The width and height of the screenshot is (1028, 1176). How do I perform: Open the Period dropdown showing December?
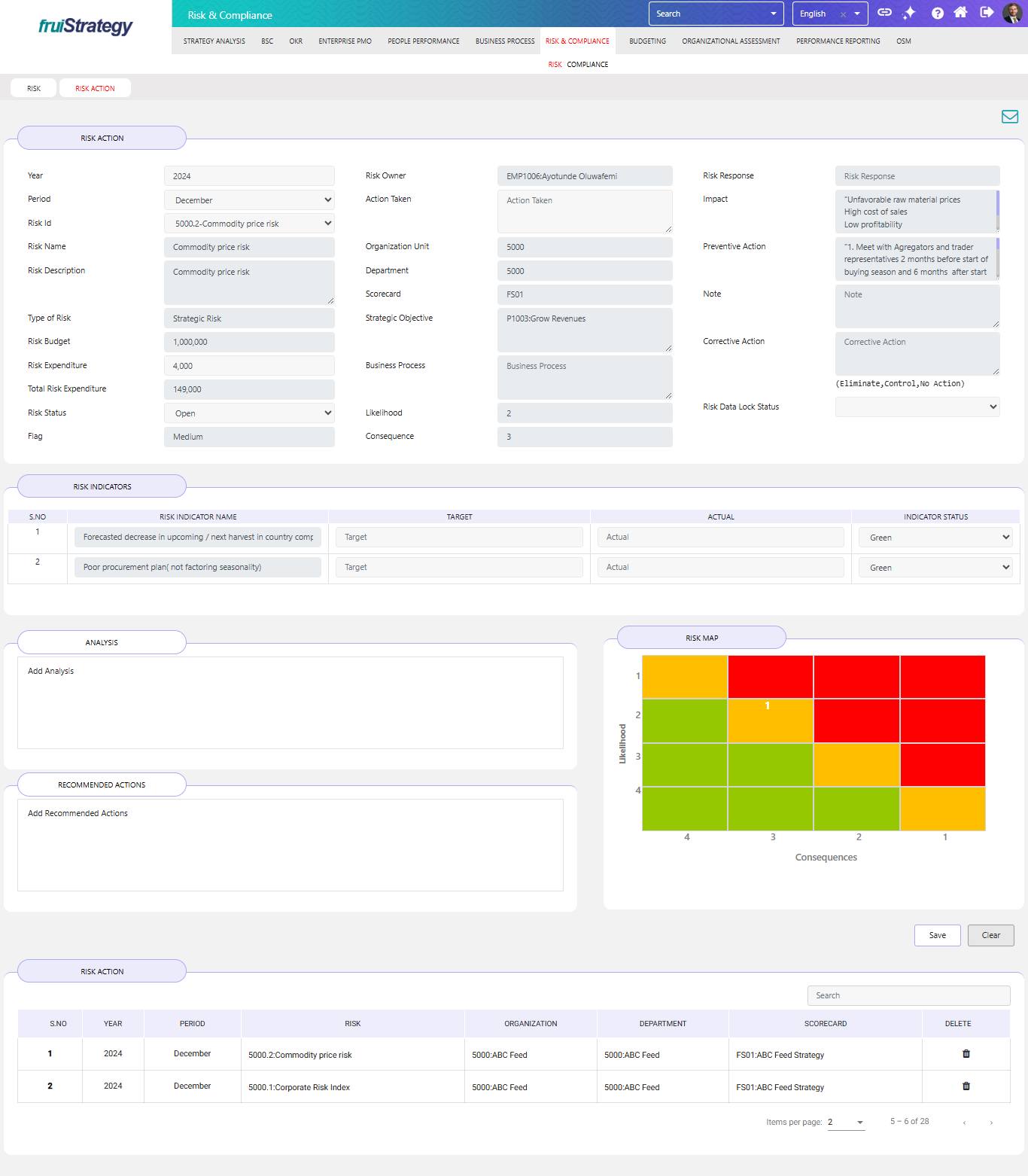coord(249,200)
